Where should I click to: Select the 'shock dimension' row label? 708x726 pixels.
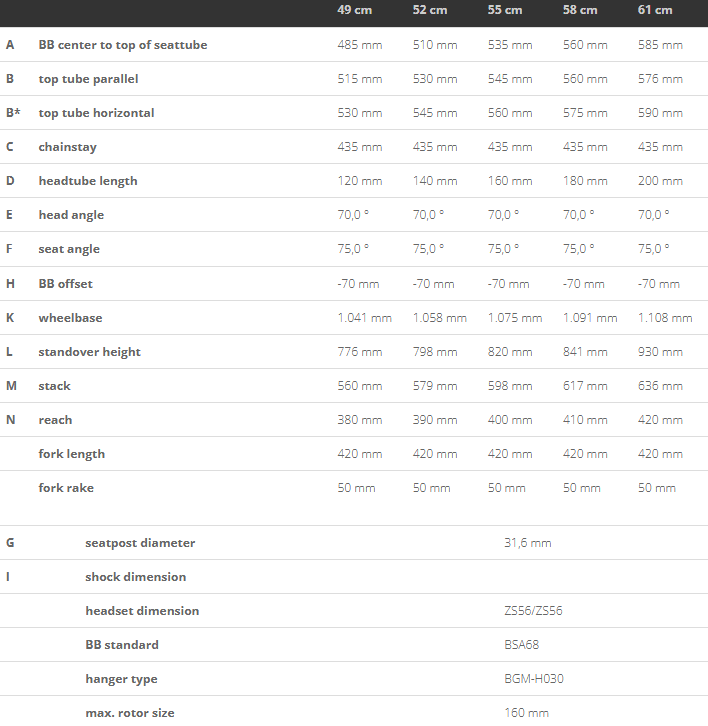(x=136, y=577)
